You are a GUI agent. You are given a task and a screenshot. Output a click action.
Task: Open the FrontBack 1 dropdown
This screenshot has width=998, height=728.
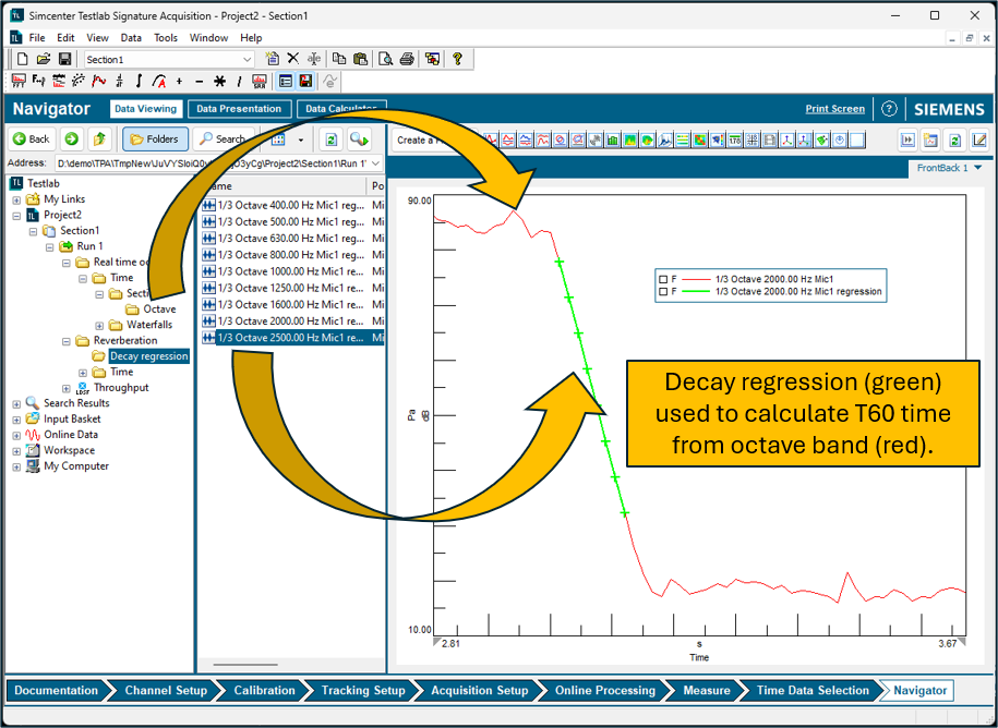pyautogui.click(x=978, y=168)
